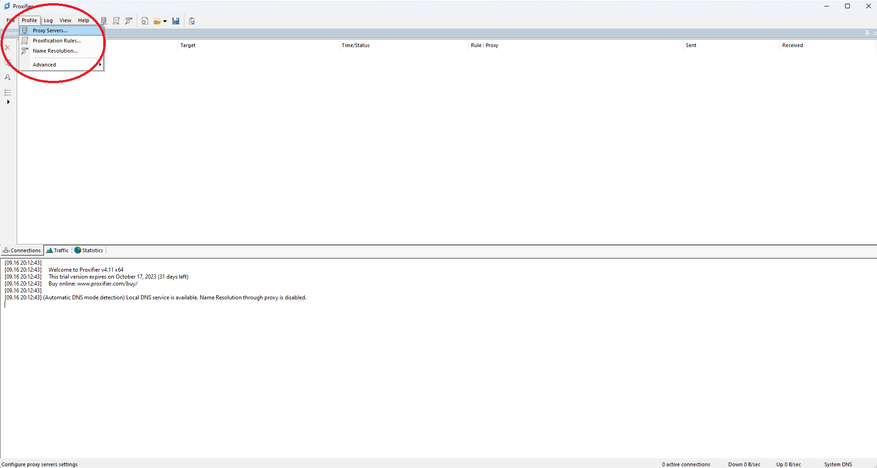Click the Proxification Rules toolbar icon

coord(116,21)
